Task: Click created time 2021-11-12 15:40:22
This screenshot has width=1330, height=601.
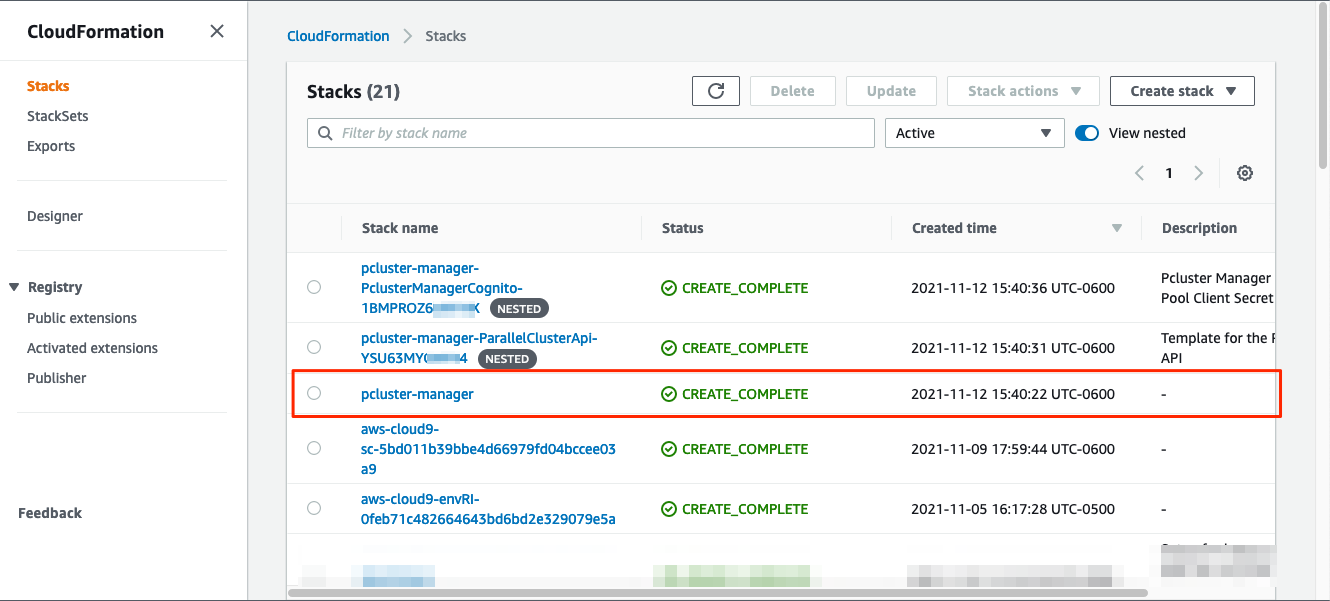Action: click(x=1013, y=394)
